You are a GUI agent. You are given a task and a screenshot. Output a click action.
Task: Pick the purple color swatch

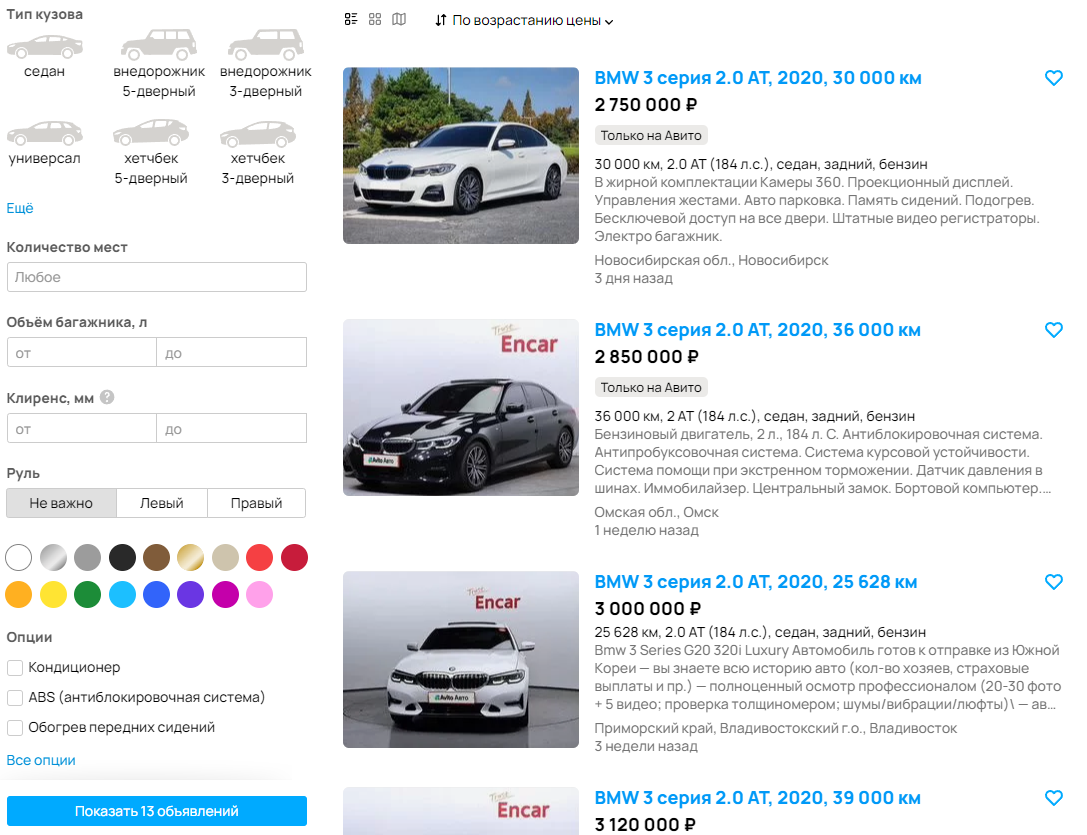191,594
